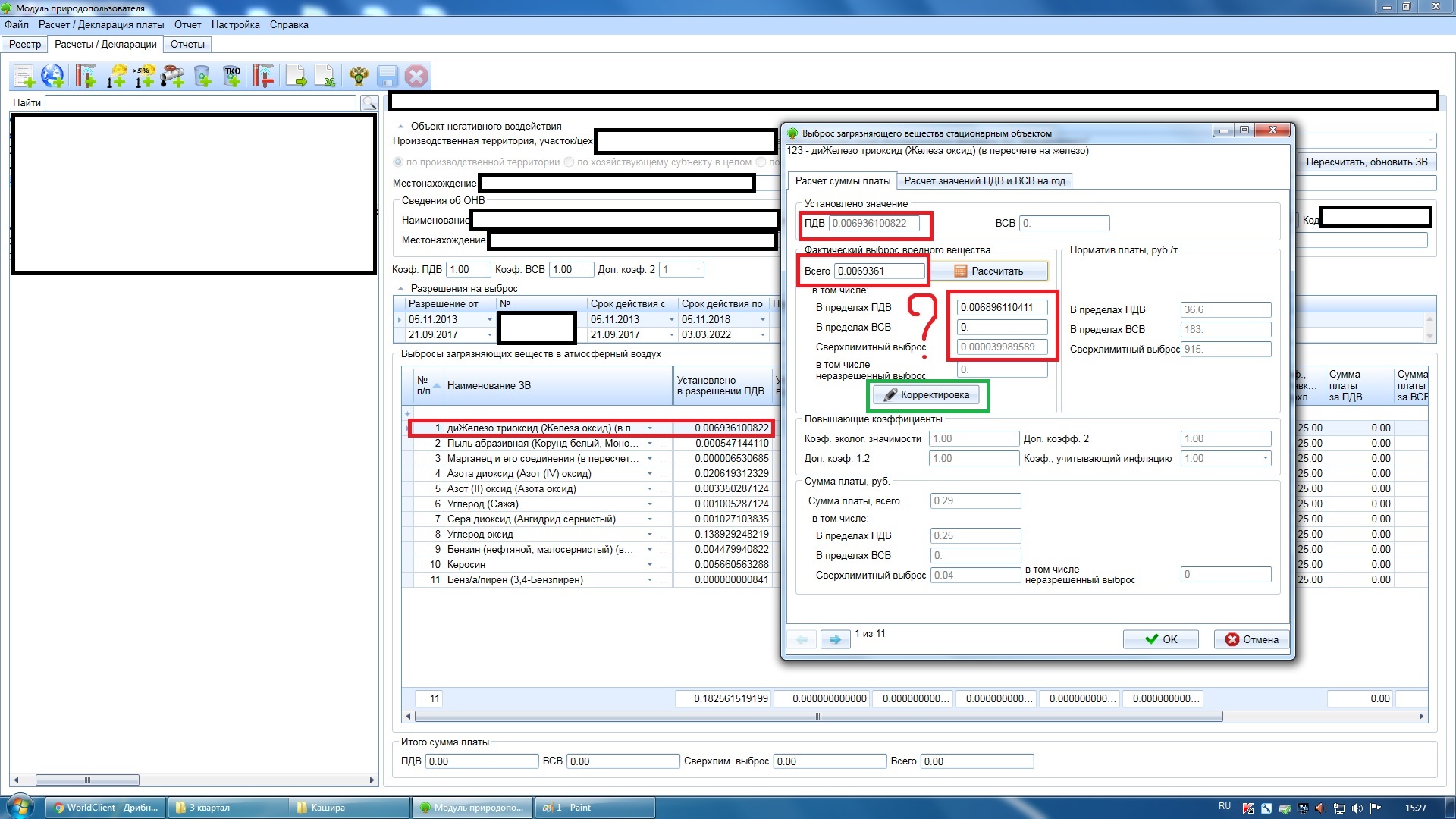The height and width of the screenshot is (819, 1456).
Task: Click the blue floppy save icon
Action: (388, 76)
